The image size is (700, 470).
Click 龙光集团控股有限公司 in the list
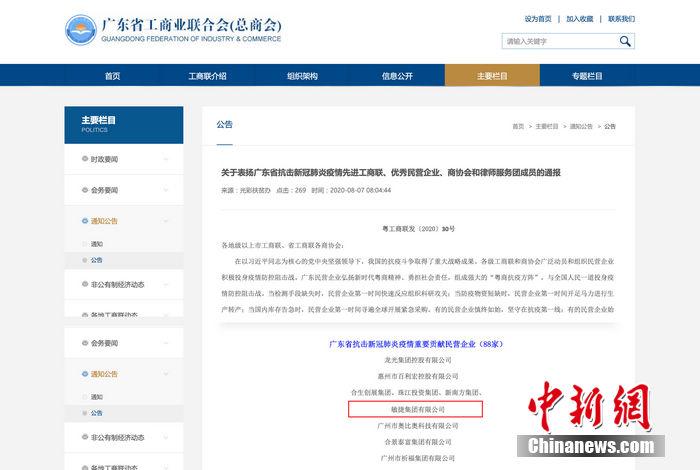click(x=418, y=360)
